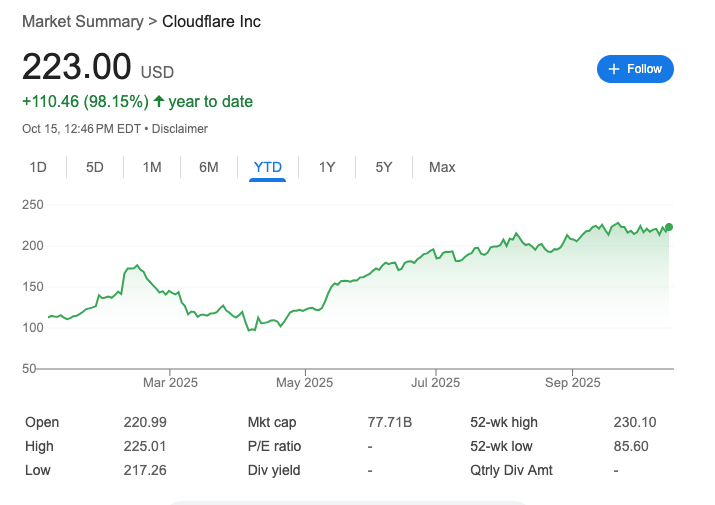Click the P/E ratio label
Viewport: 715px width, 505px height.
(x=274, y=447)
